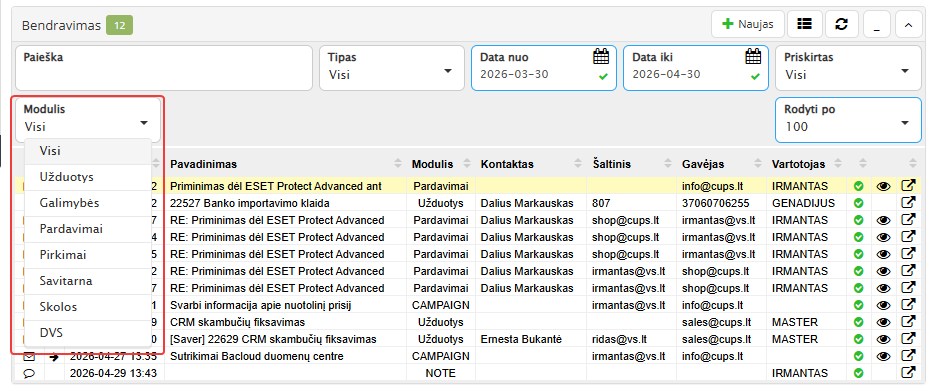Image resolution: width=934 pixels, height=391 pixels.
Task: Click the comment bubble icon on the NOTE row
Action: click(28, 374)
